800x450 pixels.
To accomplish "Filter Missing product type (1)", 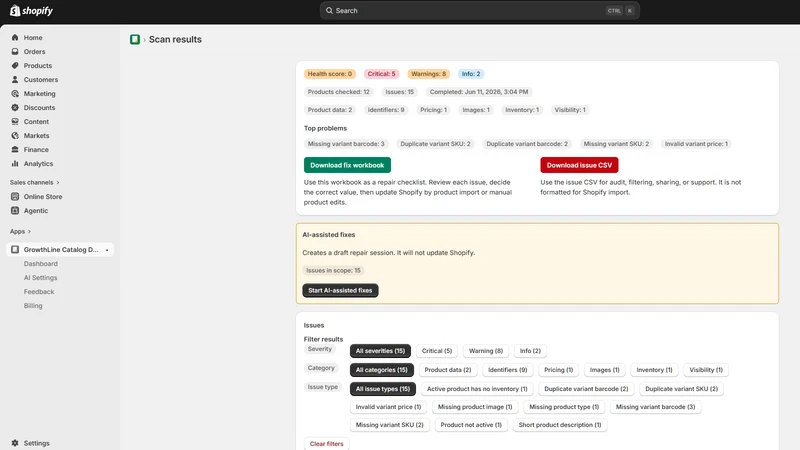I will [564, 407].
